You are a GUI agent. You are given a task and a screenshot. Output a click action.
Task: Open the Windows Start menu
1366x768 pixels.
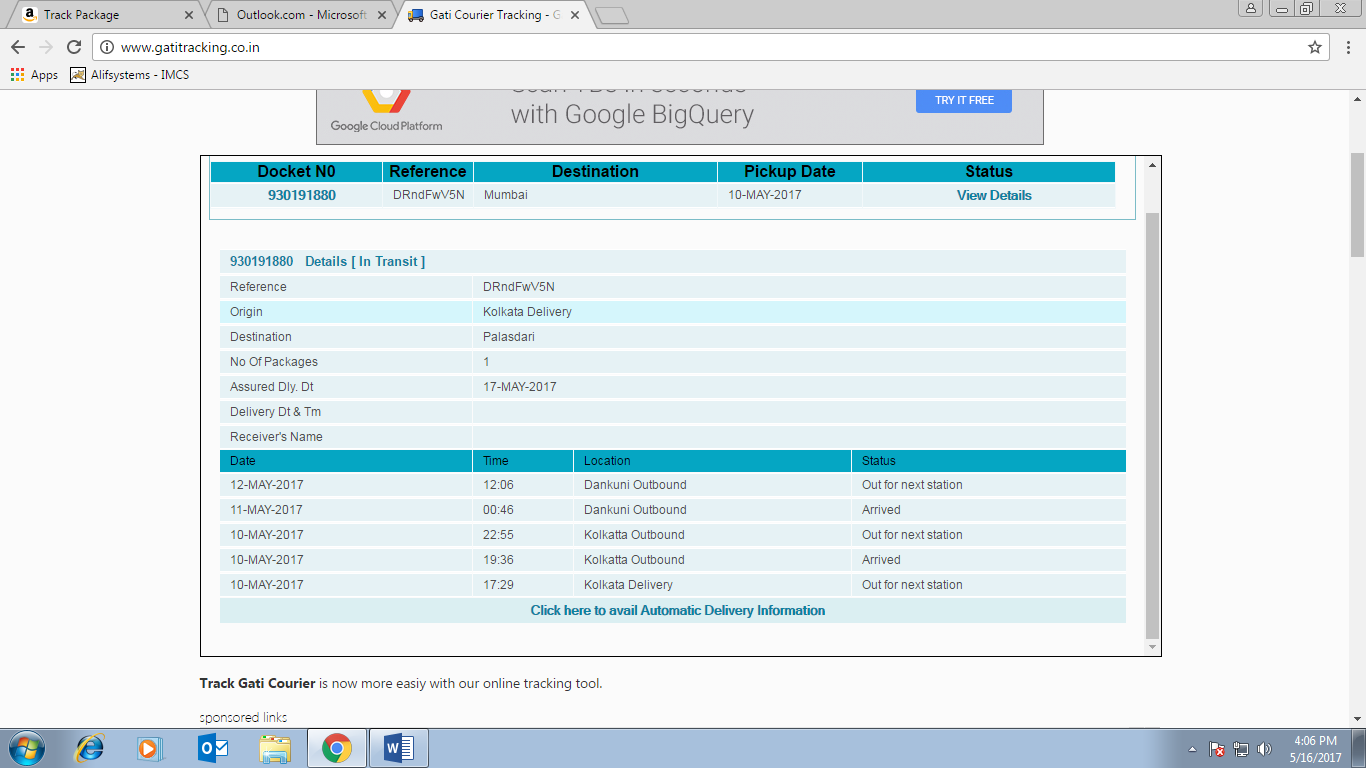(x=26, y=748)
